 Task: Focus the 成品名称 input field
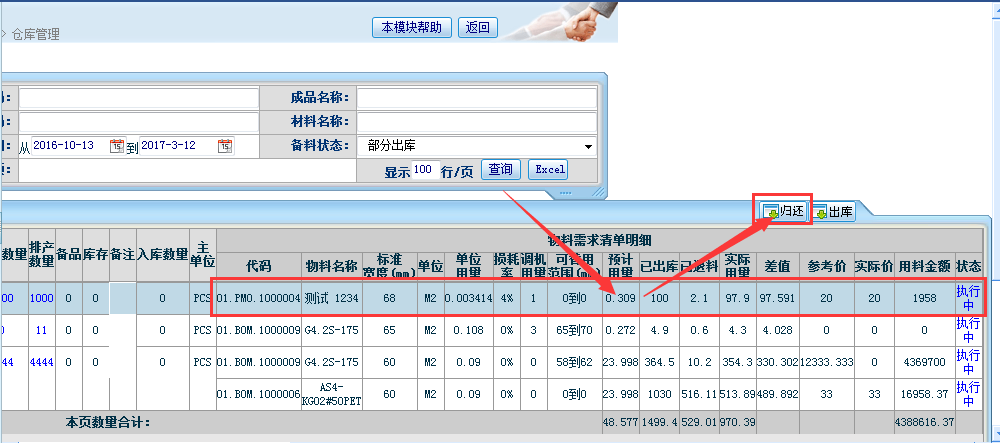click(476, 98)
